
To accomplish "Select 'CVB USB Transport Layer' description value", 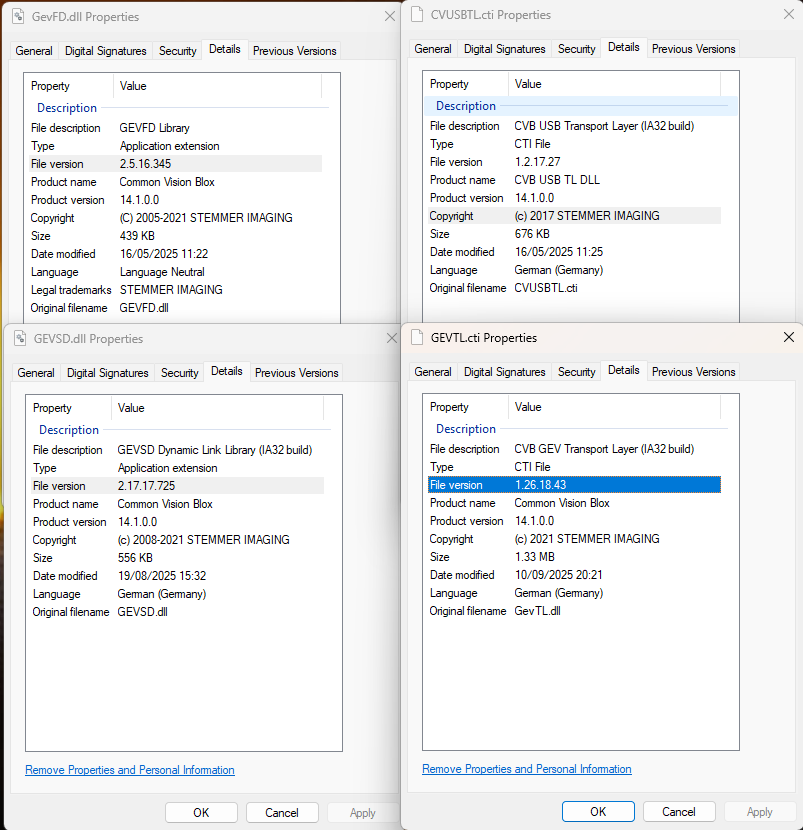I will point(604,125).
